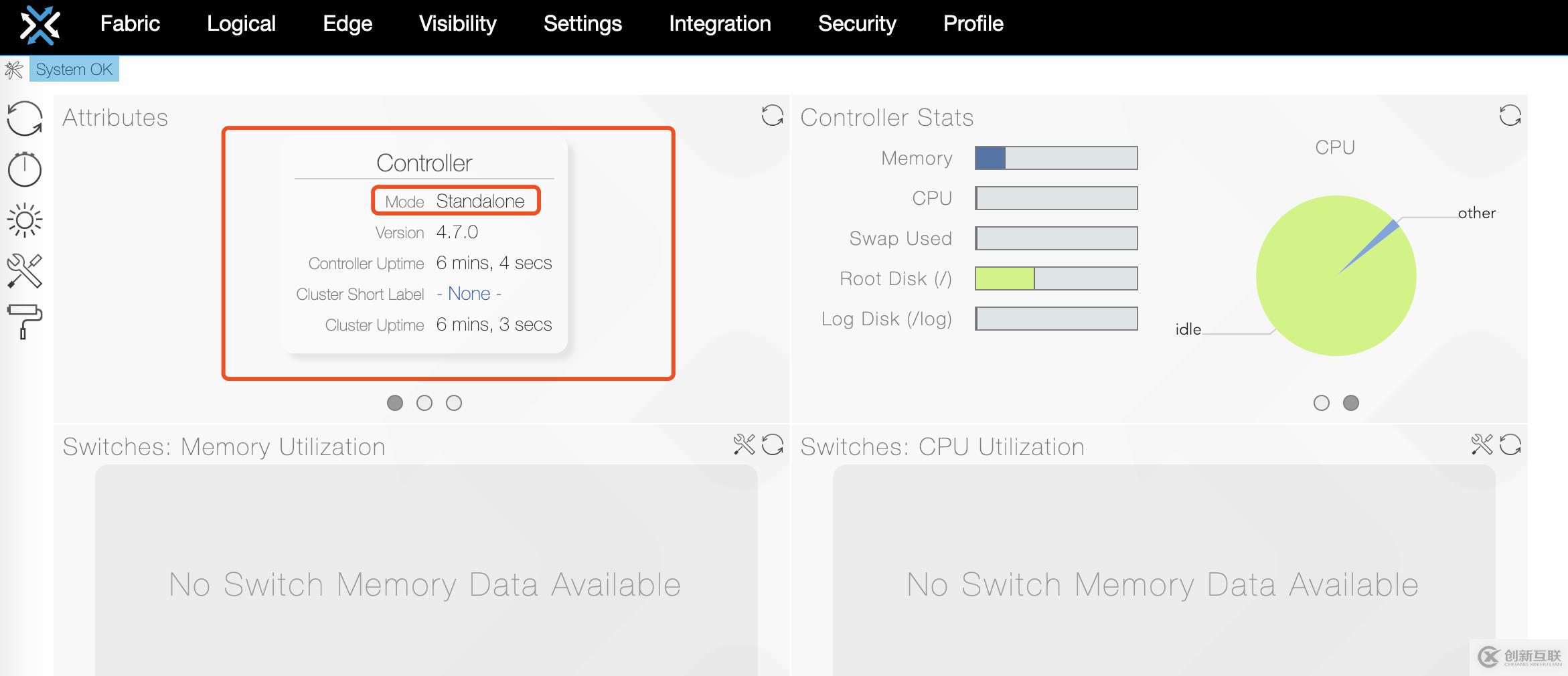
Task: Refresh the Attributes panel
Action: tap(772, 115)
